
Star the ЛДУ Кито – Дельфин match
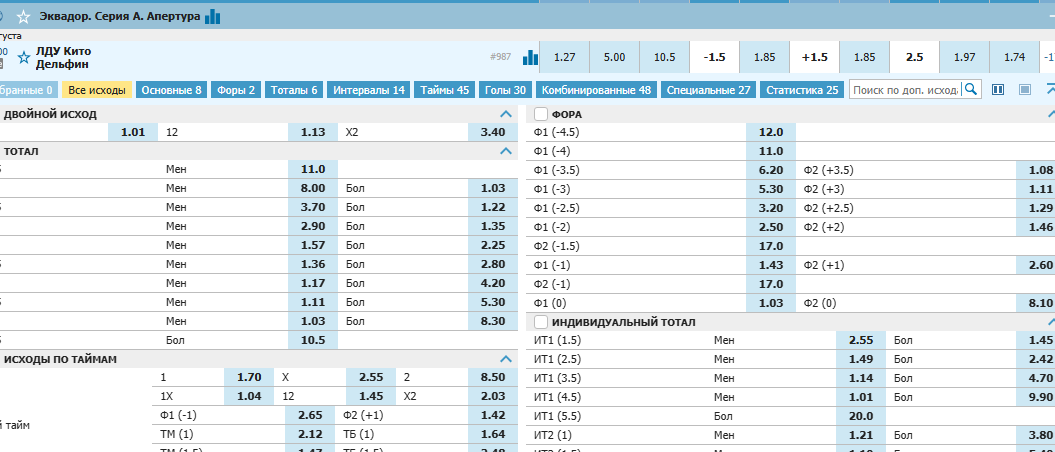(x=24, y=58)
